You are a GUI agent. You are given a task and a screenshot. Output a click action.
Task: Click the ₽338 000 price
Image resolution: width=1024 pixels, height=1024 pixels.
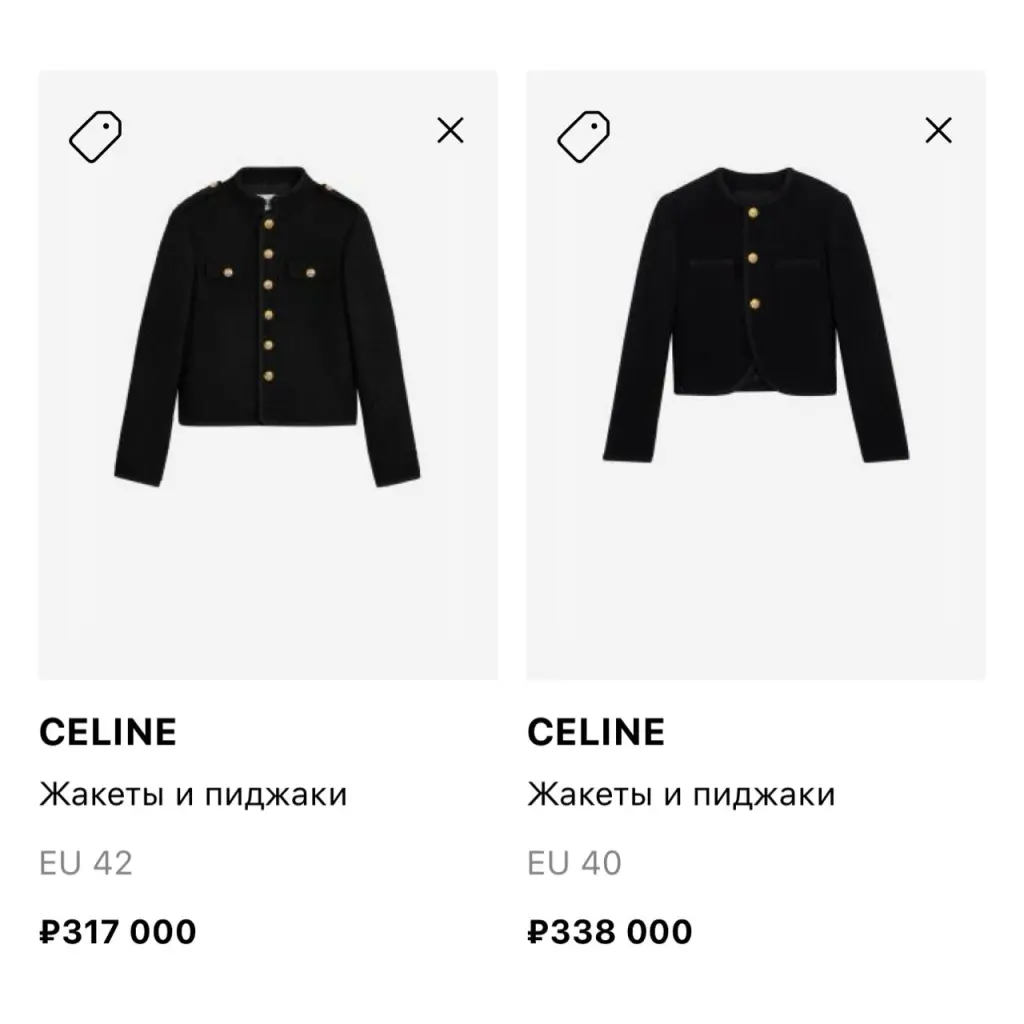[x=609, y=932]
